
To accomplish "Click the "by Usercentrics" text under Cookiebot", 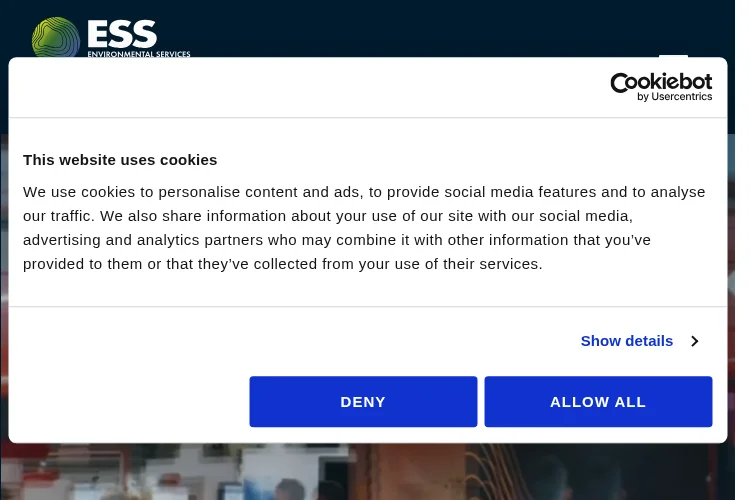I will pyautogui.click(x=674, y=97).
